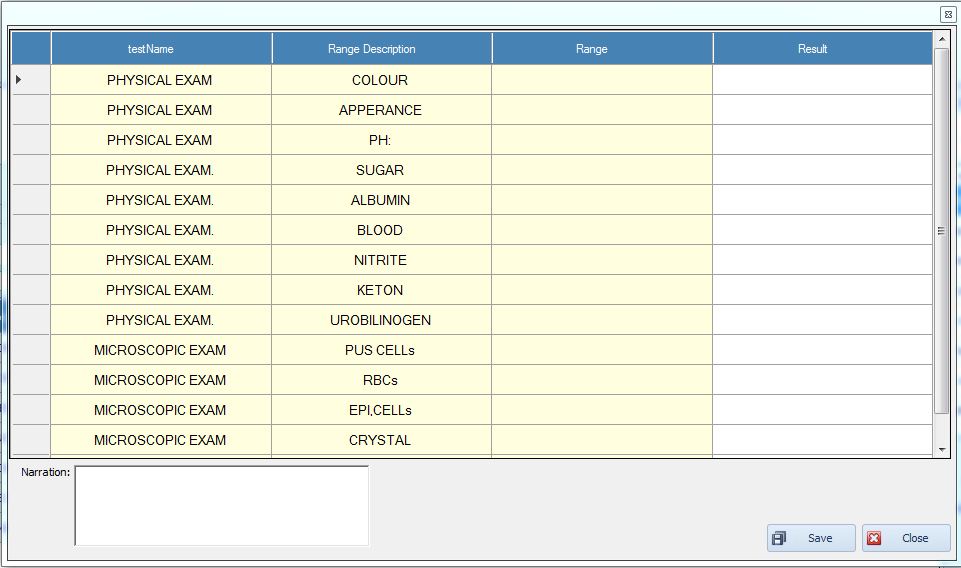
Task: Select the ALBUMIN description cell
Action: 382,200
